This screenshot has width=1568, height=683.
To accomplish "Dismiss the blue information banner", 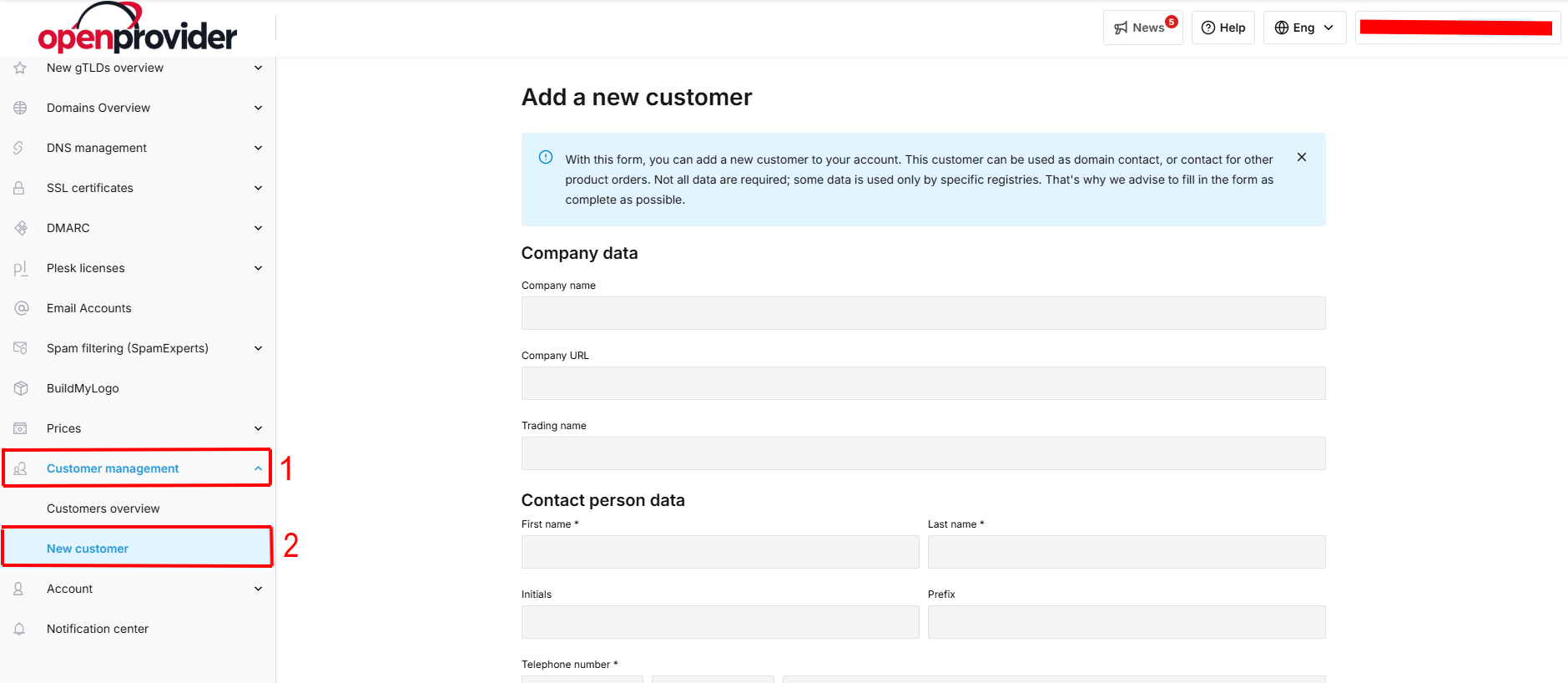I will [x=1302, y=157].
